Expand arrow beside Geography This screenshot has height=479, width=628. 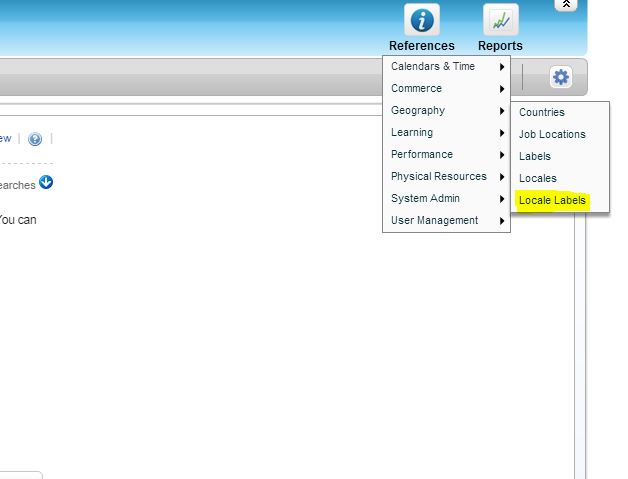tap(502, 111)
